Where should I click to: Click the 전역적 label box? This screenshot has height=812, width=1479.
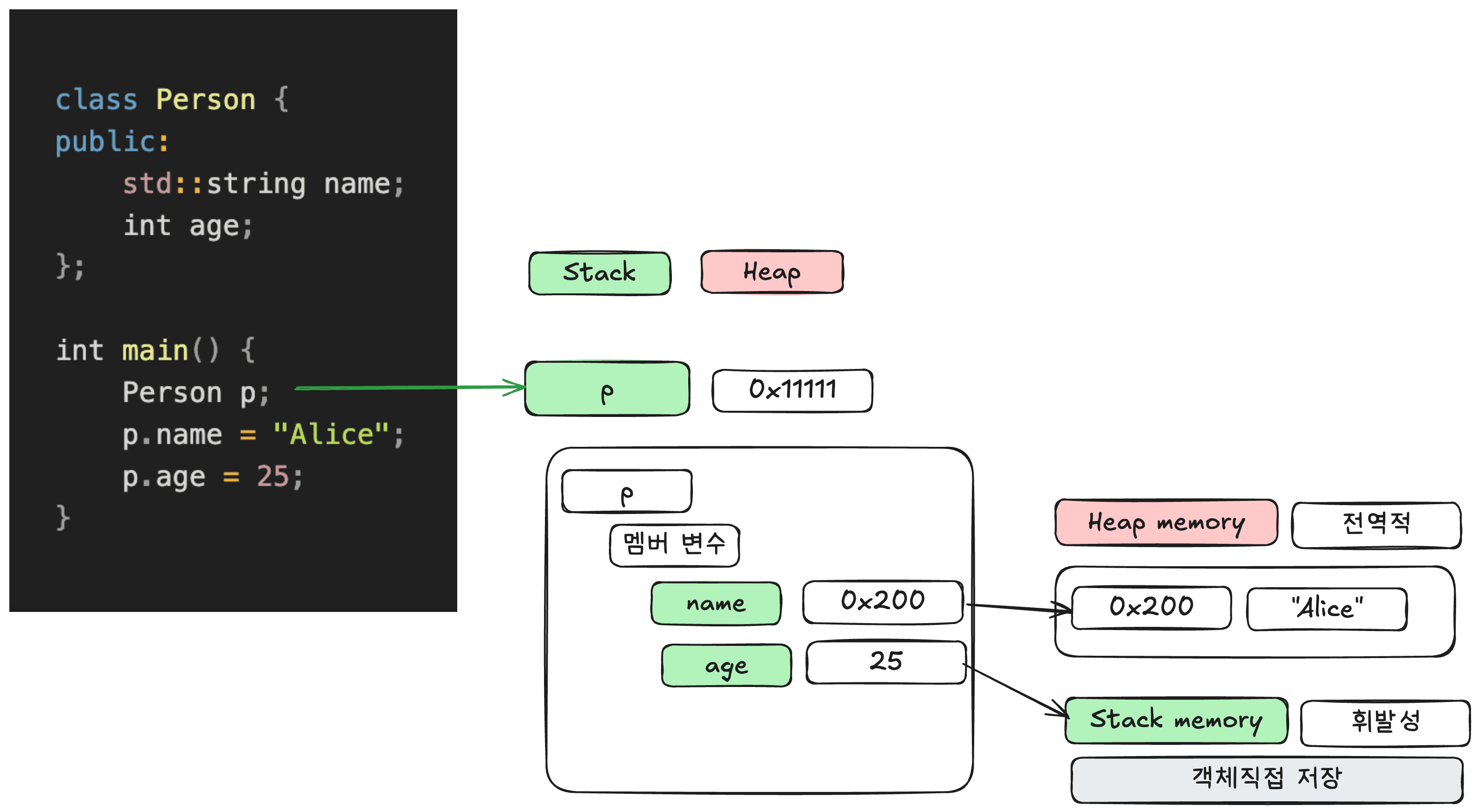coord(1376,525)
